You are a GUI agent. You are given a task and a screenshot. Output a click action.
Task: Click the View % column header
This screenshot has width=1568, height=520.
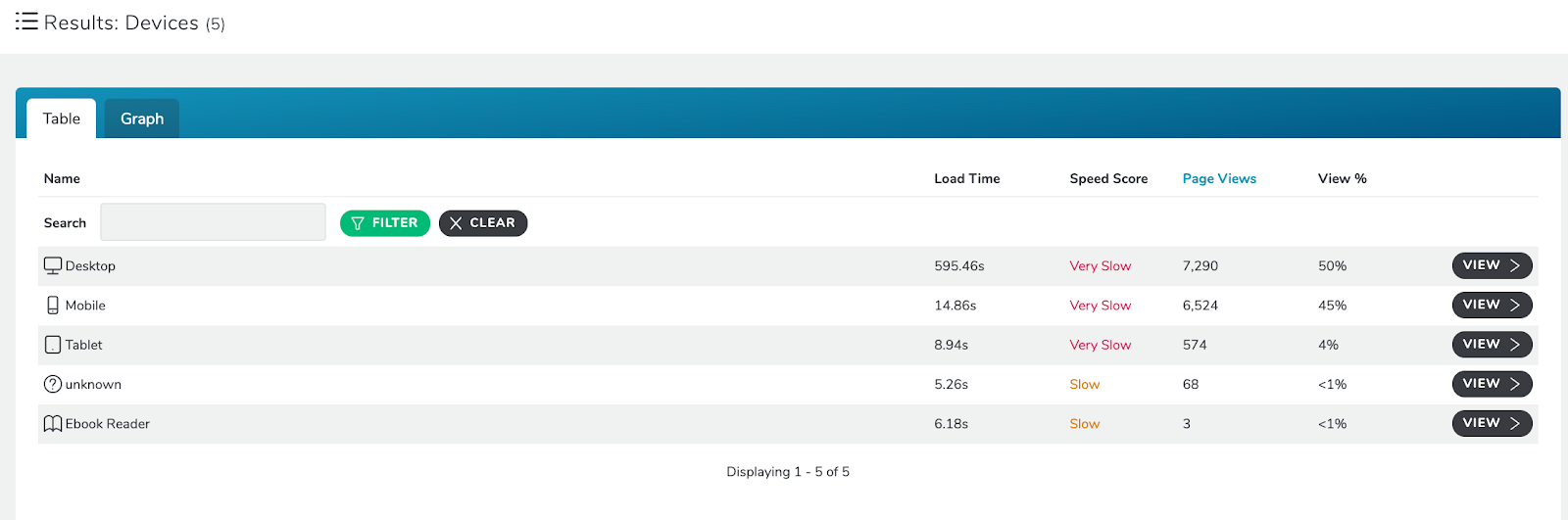click(x=1342, y=178)
